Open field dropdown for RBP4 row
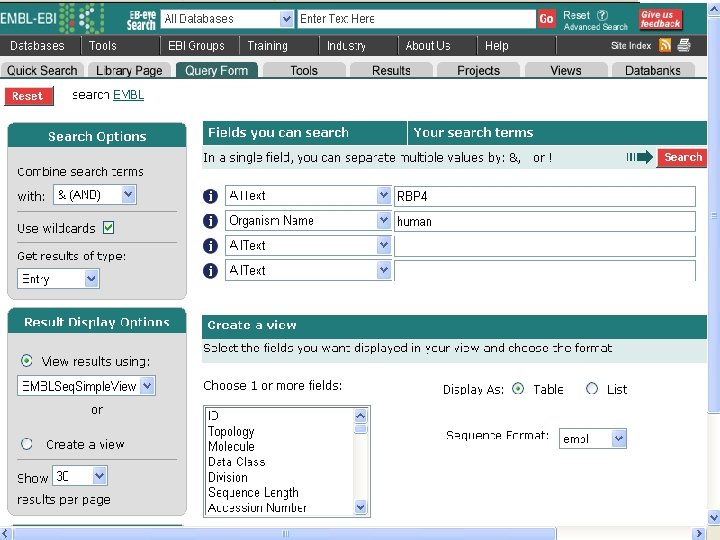Image resolution: width=720 pixels, height=540 pixels. click(308, 196)
